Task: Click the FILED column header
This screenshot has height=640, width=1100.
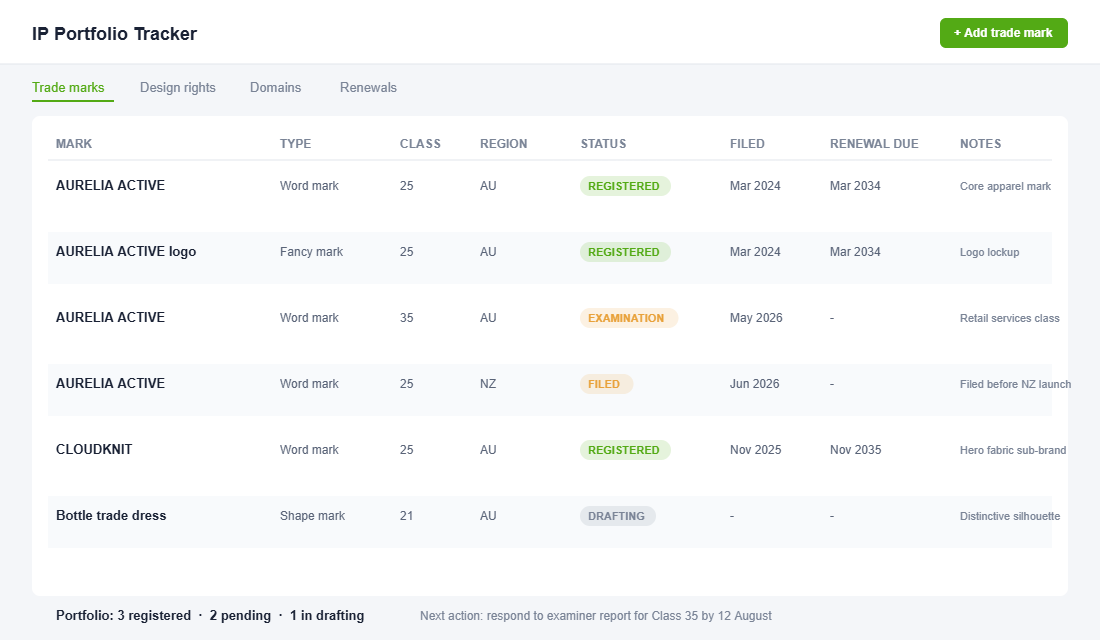Action: pos(747,144)
